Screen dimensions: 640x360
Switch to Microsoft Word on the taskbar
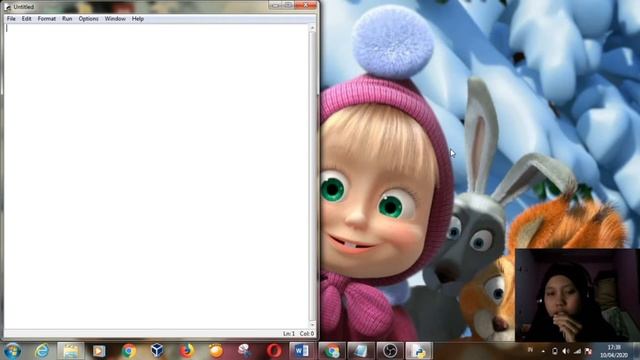302,351
